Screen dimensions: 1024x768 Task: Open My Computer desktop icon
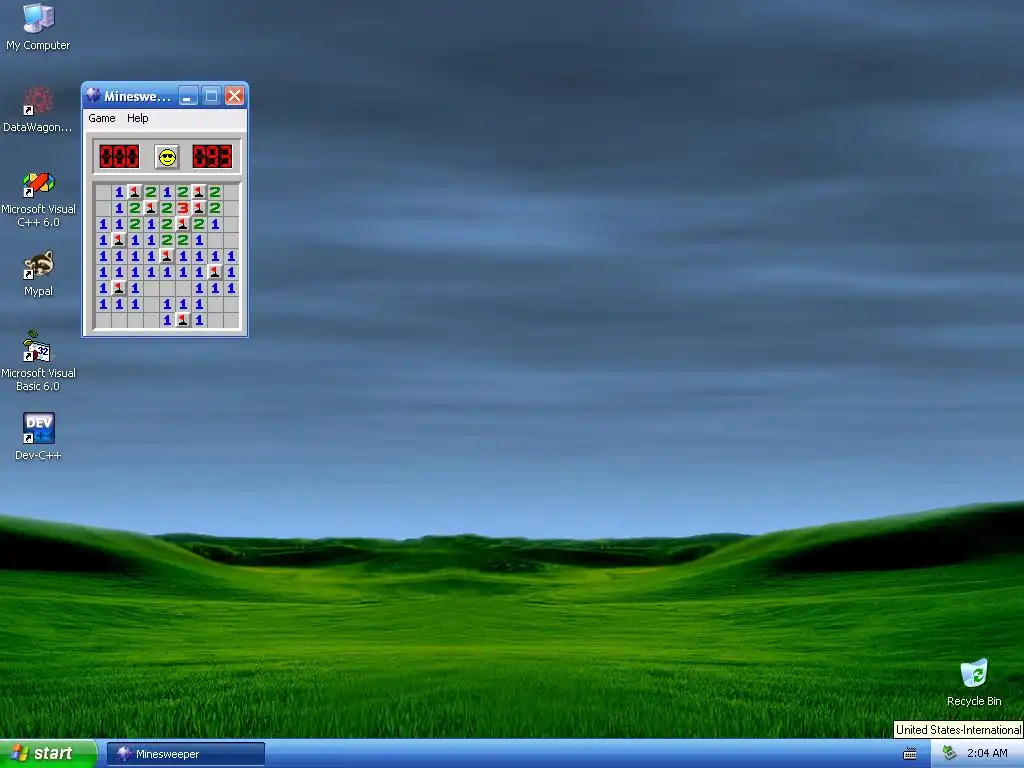pos(38,27)
